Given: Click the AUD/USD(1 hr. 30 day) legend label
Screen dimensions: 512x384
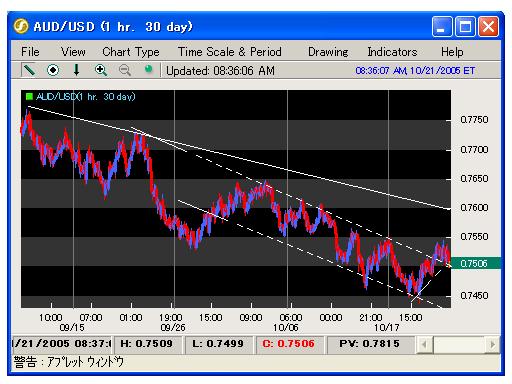Looking at the screenshot, I should 86,97.
